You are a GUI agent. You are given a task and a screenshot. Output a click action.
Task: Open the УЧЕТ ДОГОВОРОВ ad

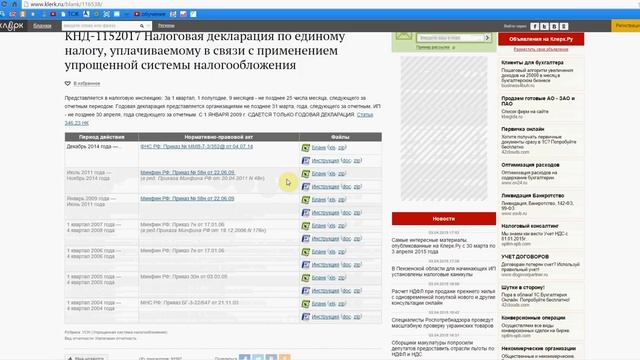(525, 257)
